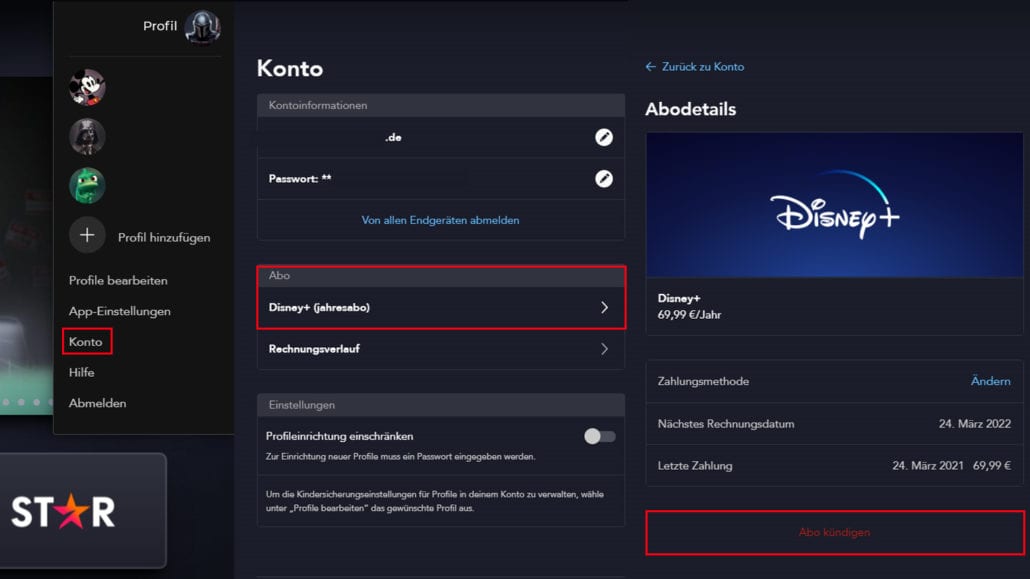Select the Mickey Mouse profile avatar
The width and height of the screenshot is (1030, 579).
(x=88, y=87)
